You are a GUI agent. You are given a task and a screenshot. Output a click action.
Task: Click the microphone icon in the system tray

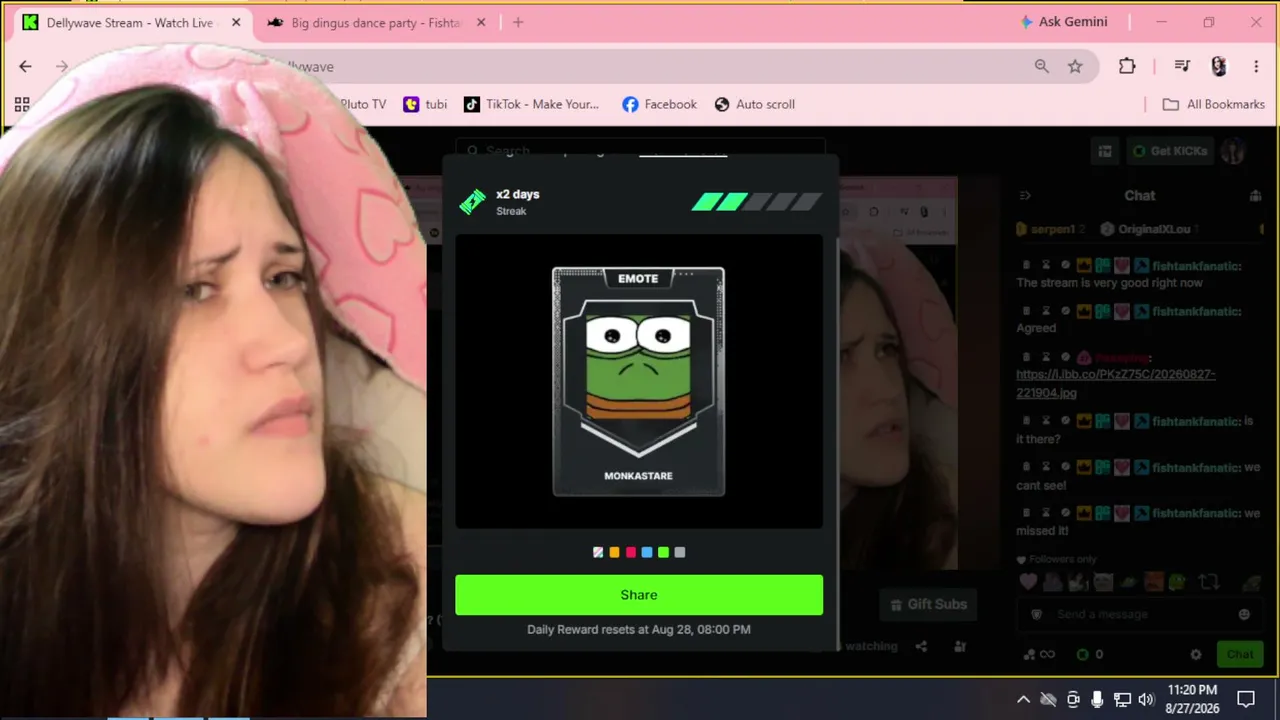pyautogui.click(x=1097, y=699)
